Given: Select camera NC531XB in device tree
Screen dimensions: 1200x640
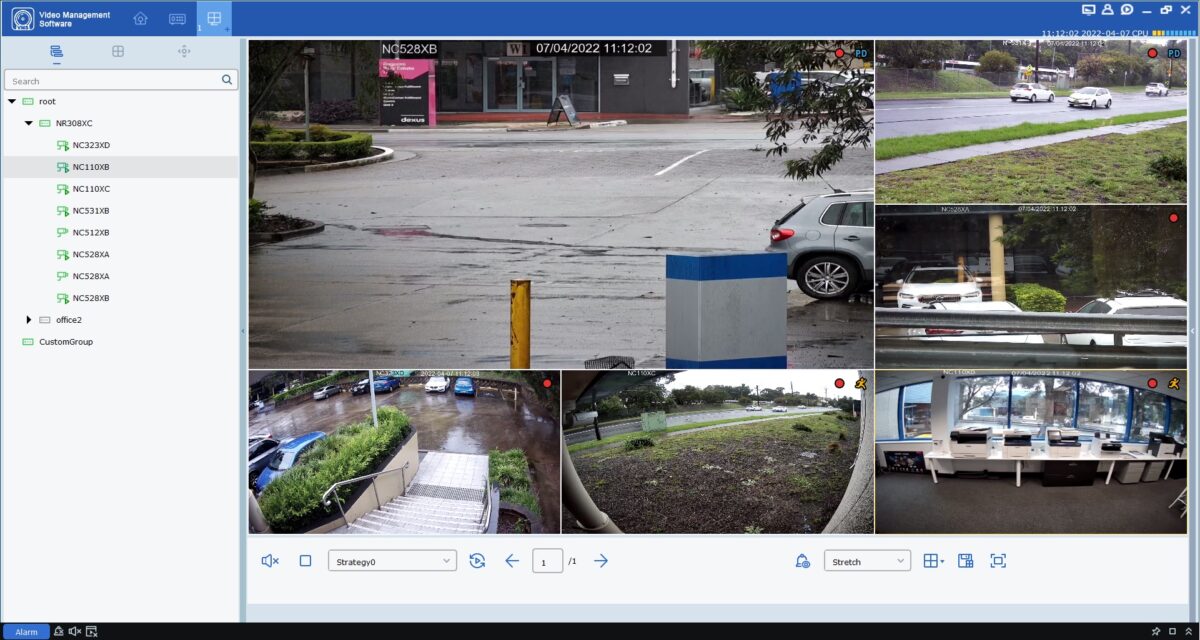Looking at the screenshot, I should pyautogui.click(x=90, y=211).
